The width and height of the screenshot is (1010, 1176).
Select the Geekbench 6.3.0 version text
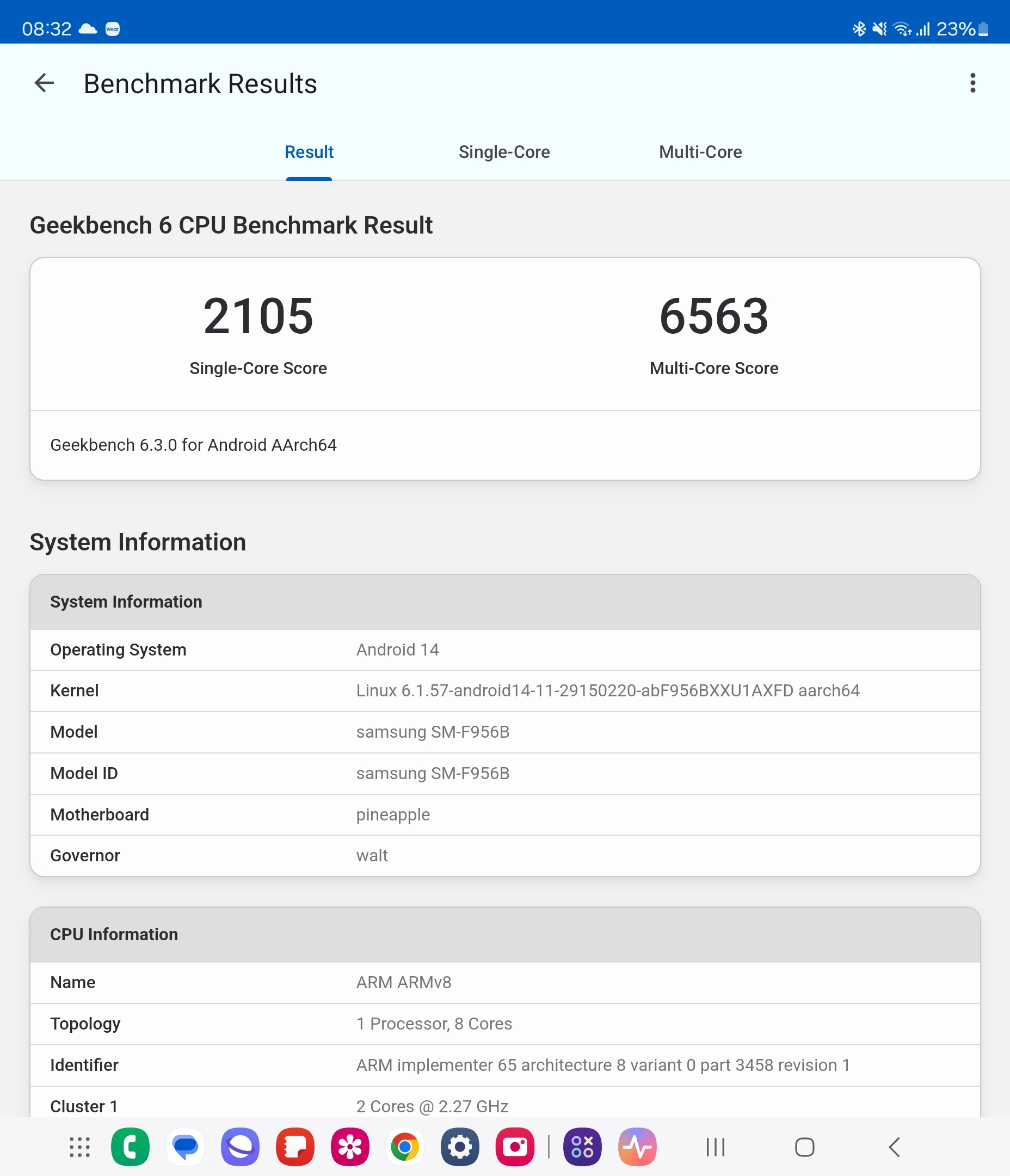click(x=194, y=445)
